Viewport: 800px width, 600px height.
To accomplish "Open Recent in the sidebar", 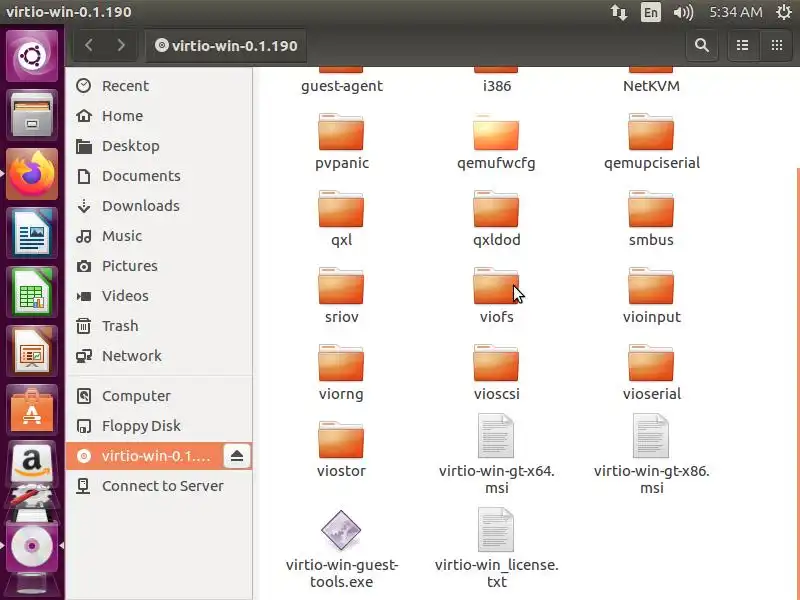I will [x=159, y=86].
